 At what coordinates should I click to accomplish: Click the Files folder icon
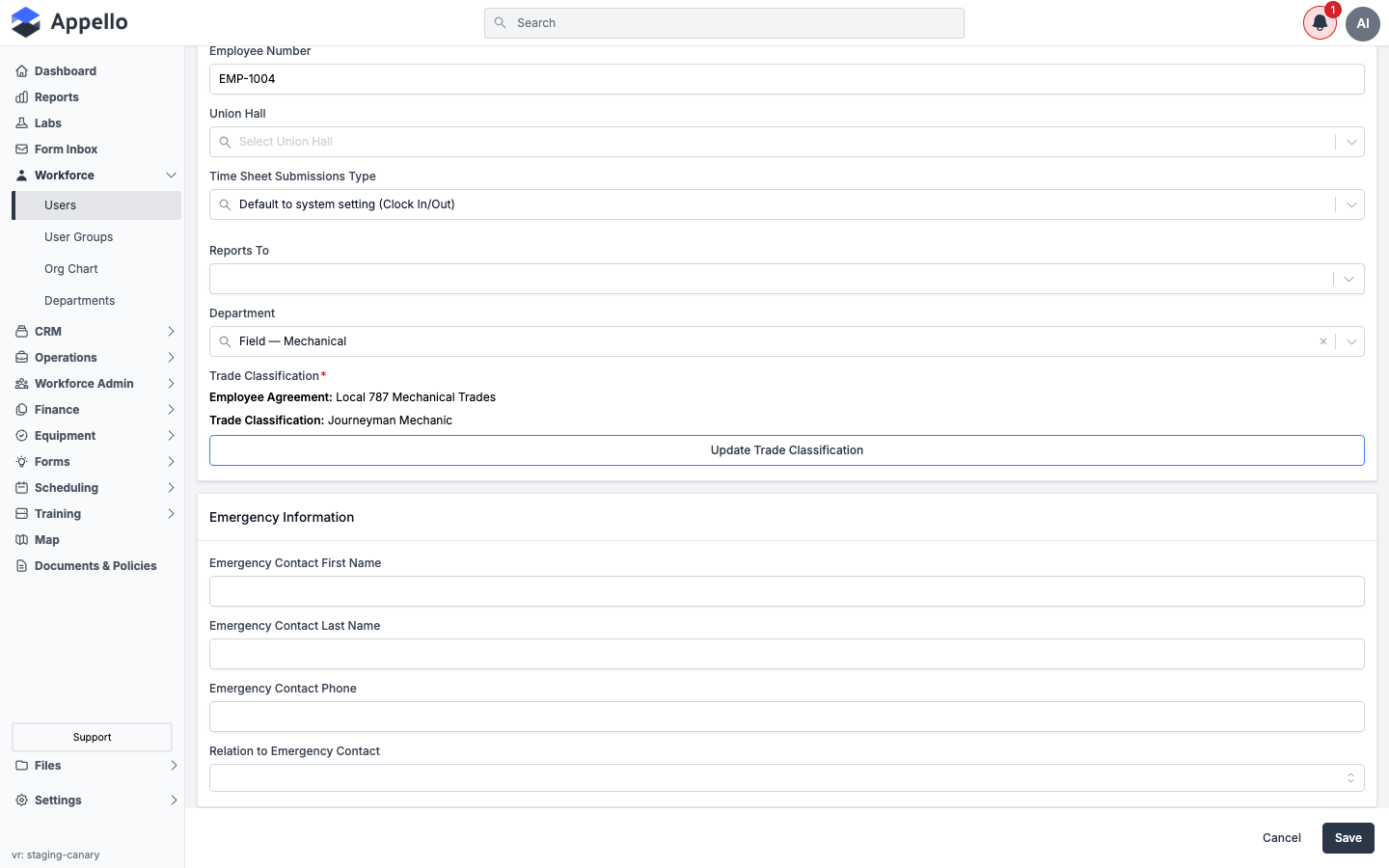coord(21,766)
